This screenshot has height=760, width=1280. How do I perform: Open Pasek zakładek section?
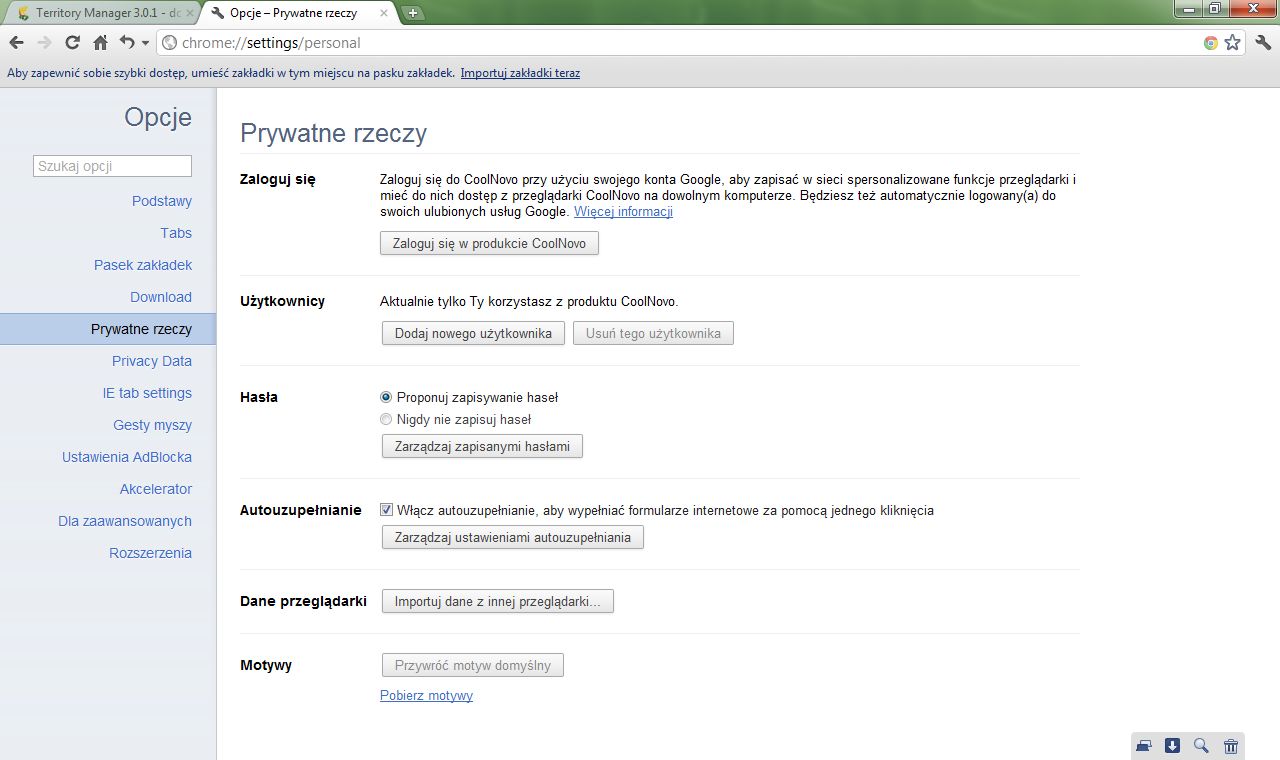pyautogui.click(x=143, y=265)
